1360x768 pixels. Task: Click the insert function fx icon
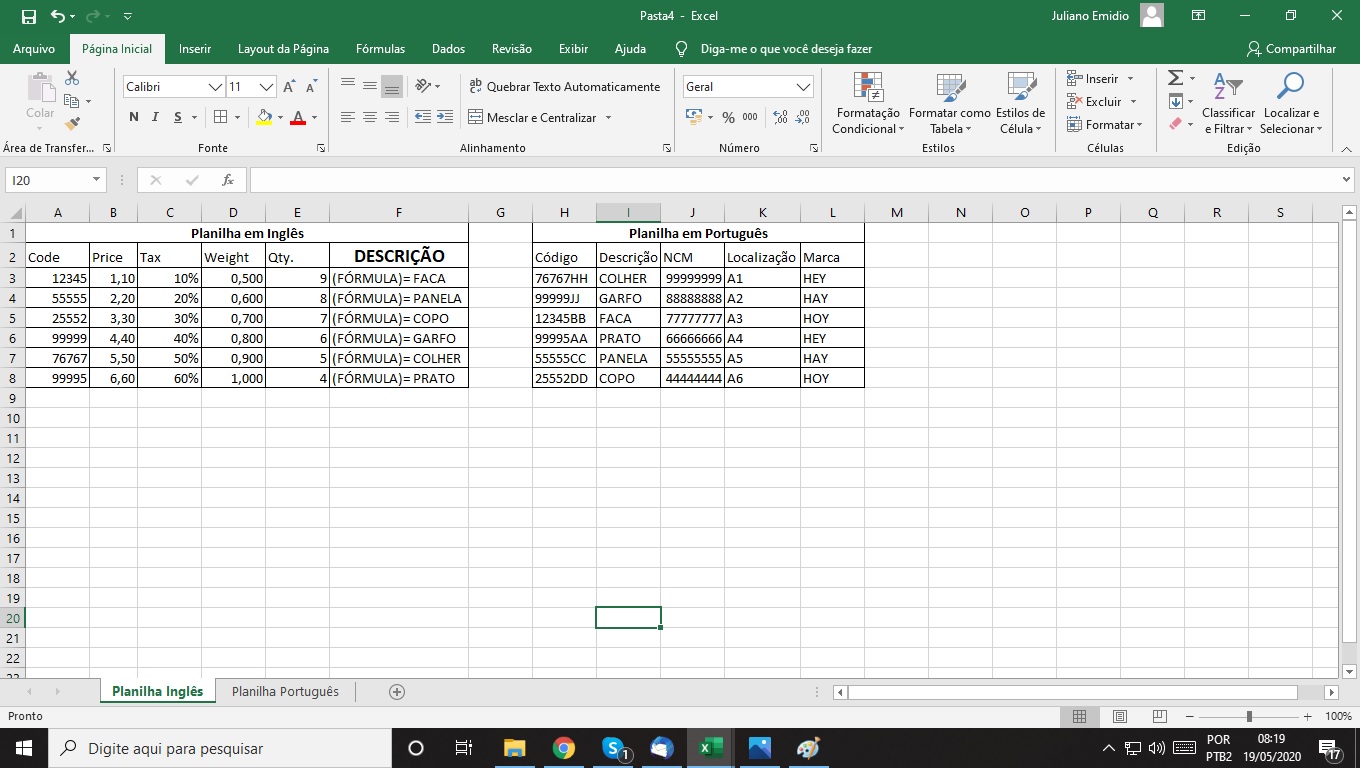[228, 180]
